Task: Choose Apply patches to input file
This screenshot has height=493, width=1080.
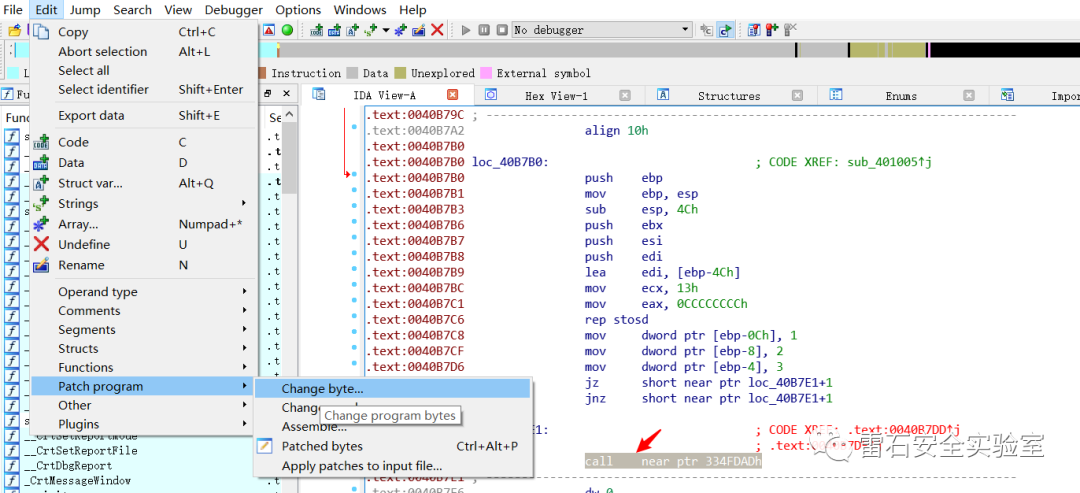Action: [x=361, y=466]
